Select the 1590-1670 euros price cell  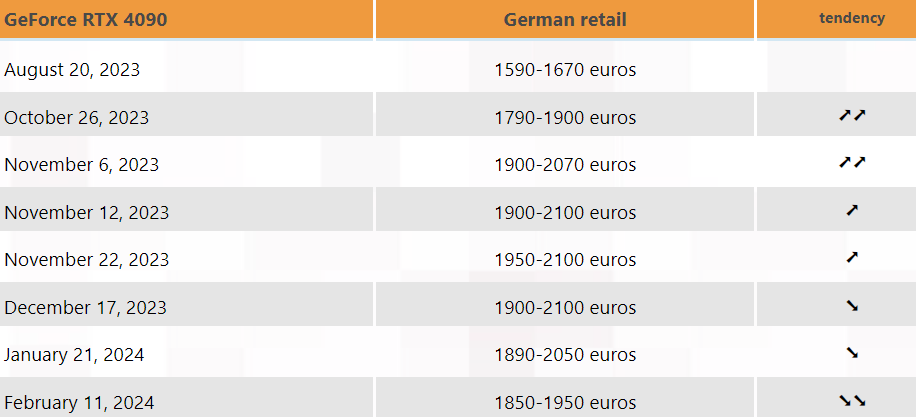click(565, 70)
